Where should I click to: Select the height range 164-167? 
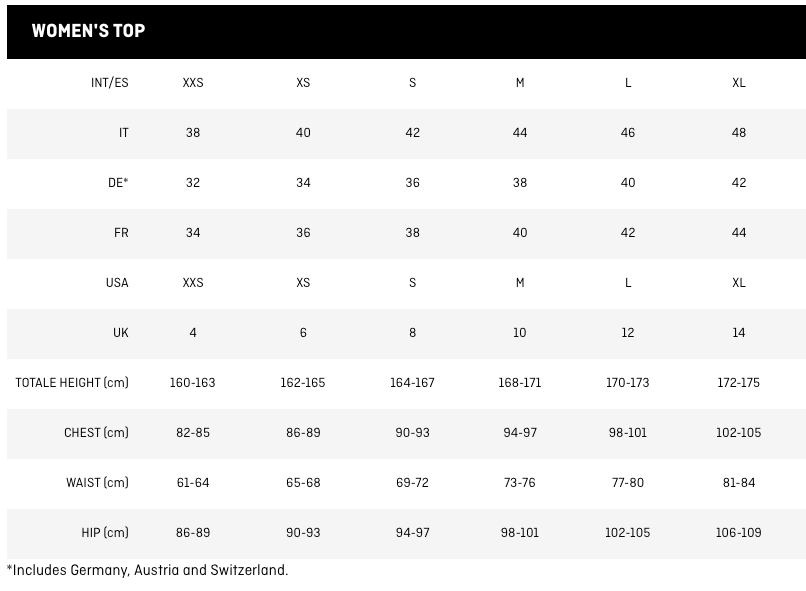point(412,383)
